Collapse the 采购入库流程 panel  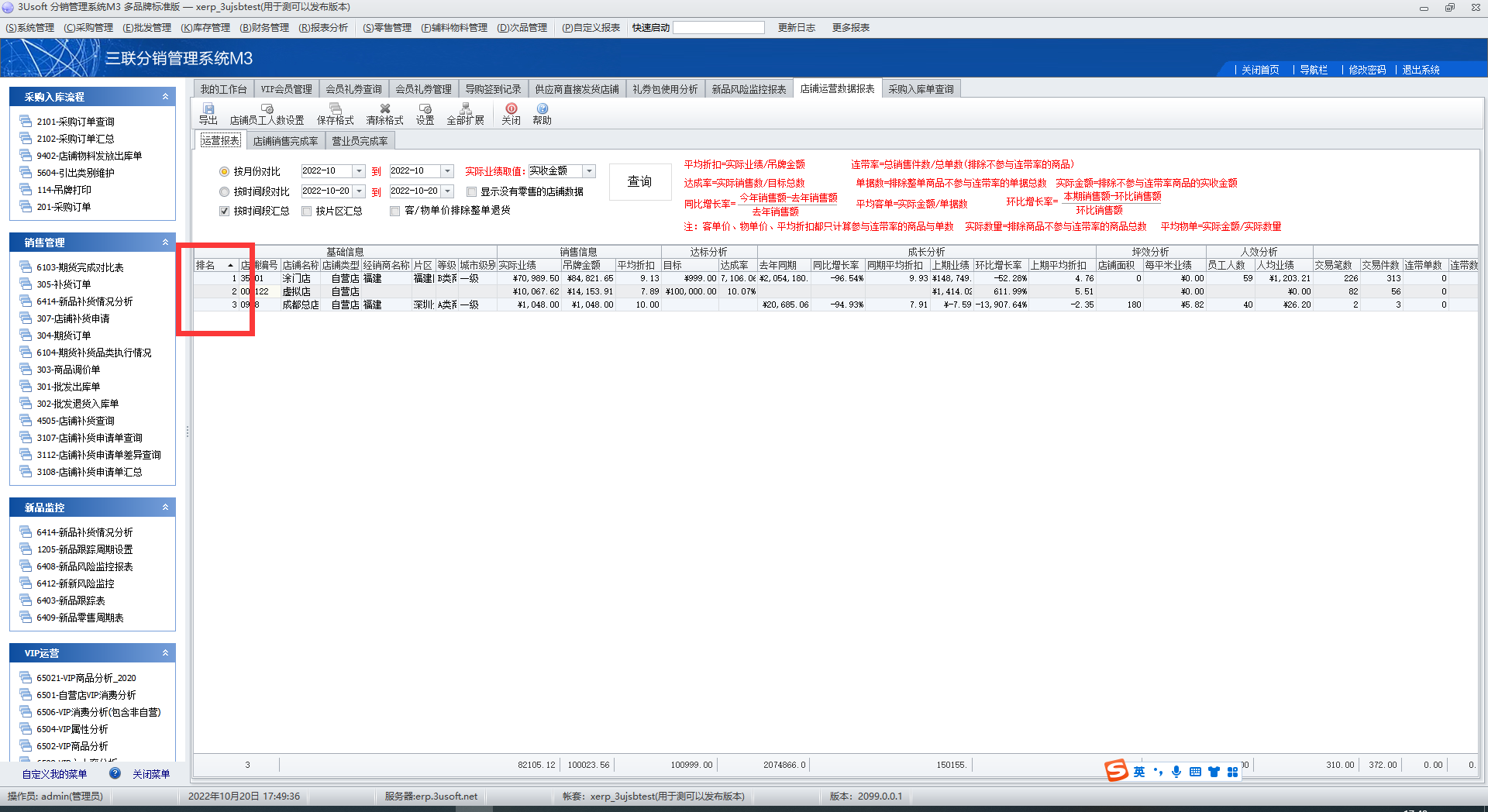165,97
